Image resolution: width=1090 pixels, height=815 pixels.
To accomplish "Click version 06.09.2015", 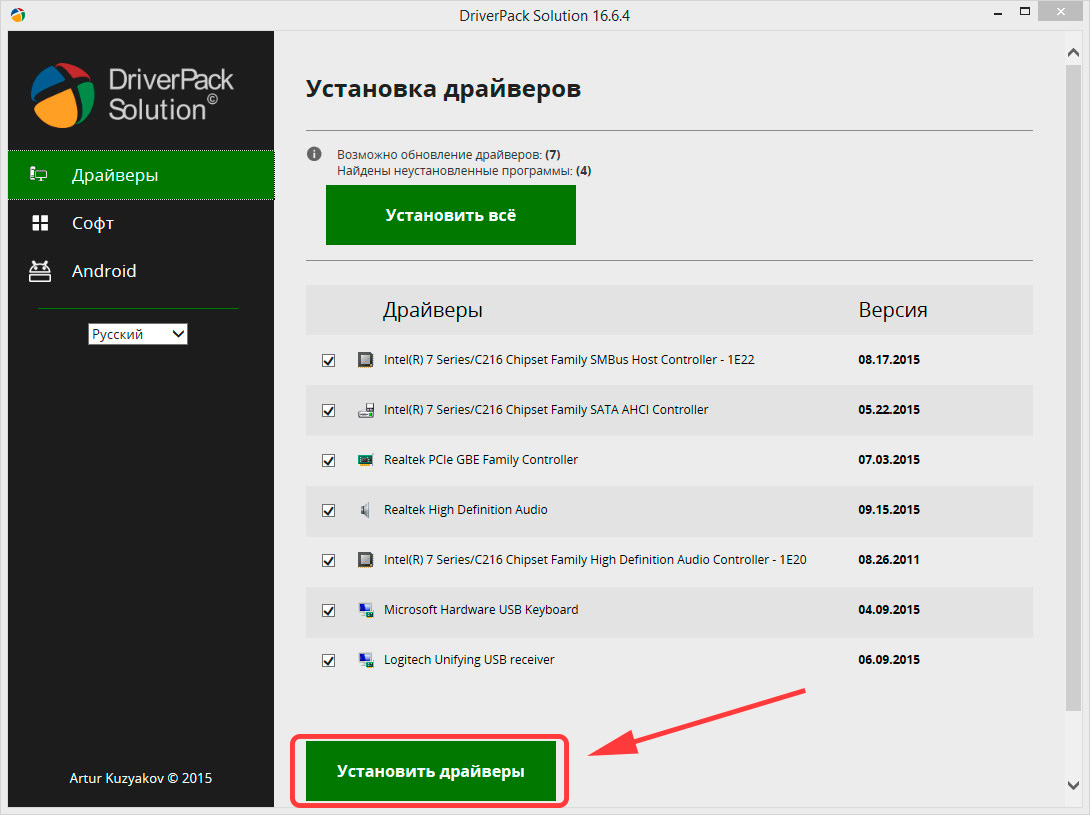I will (x=888, y=660).
